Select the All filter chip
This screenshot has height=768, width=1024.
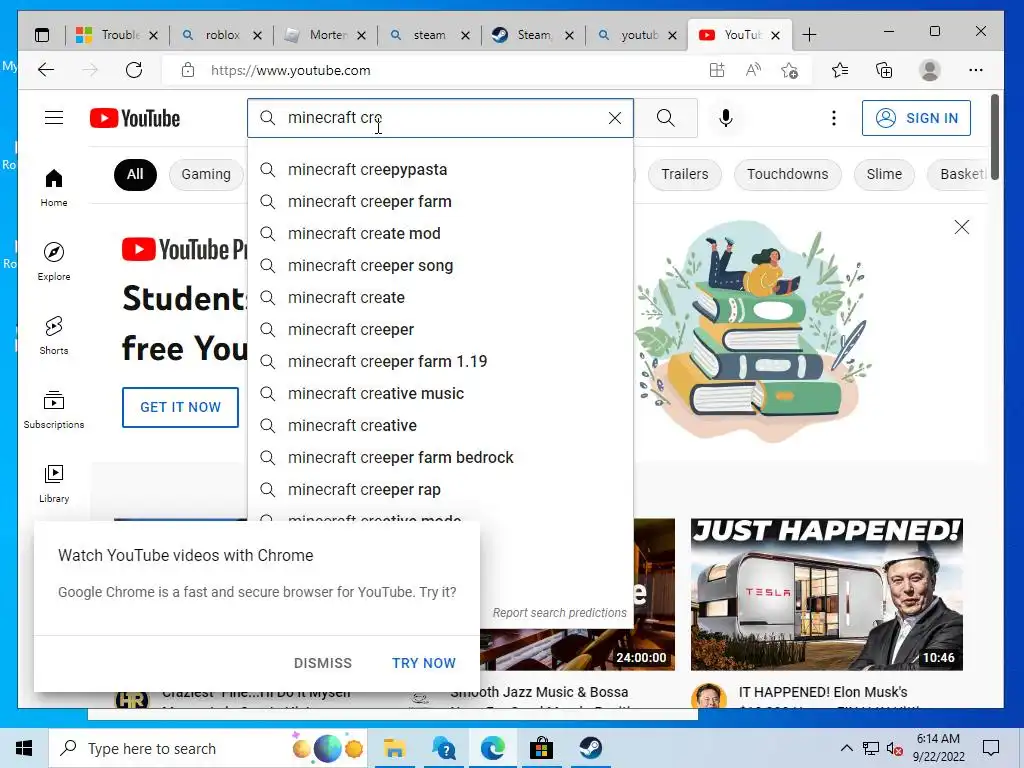[x=135, y=174]
